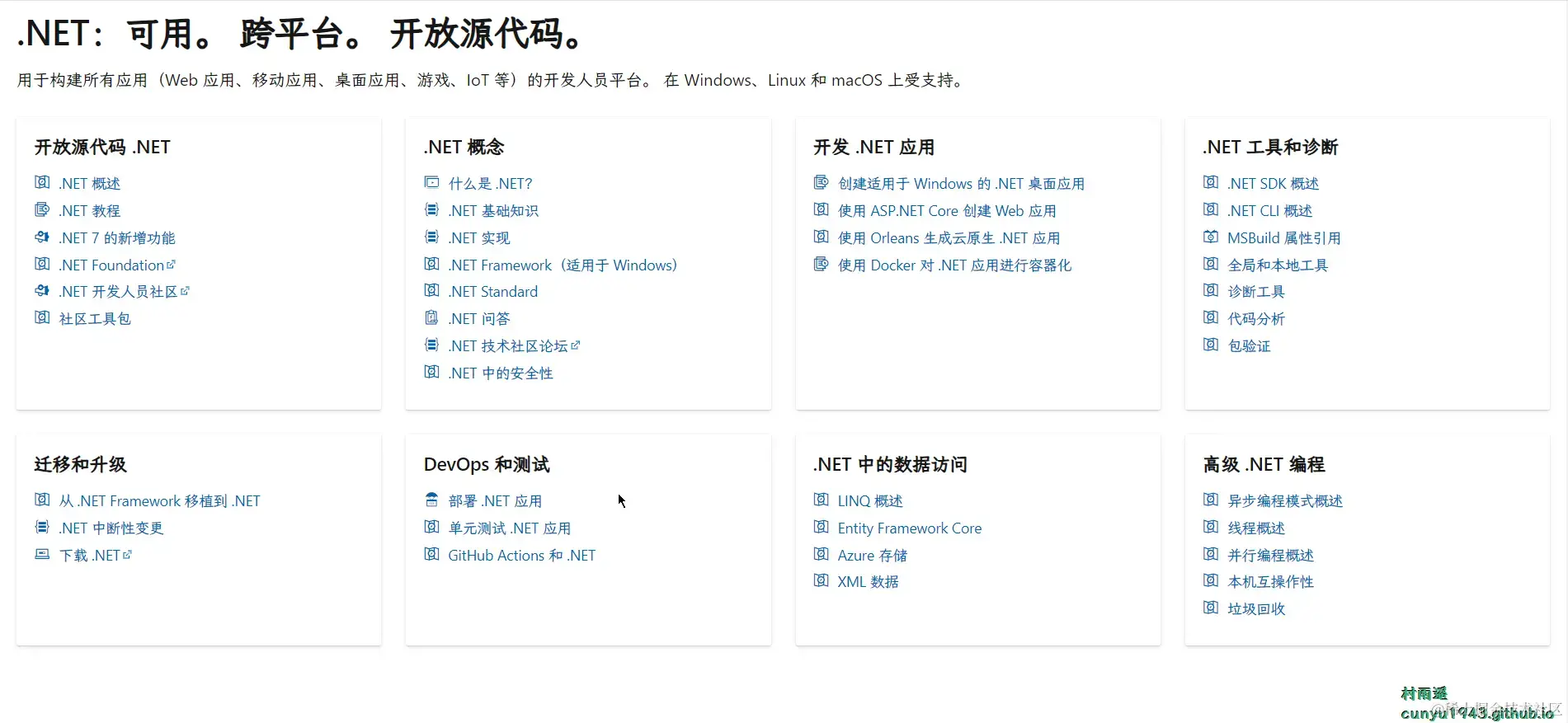Open .NET 开发人员社区 link

[x=125, y=291]
